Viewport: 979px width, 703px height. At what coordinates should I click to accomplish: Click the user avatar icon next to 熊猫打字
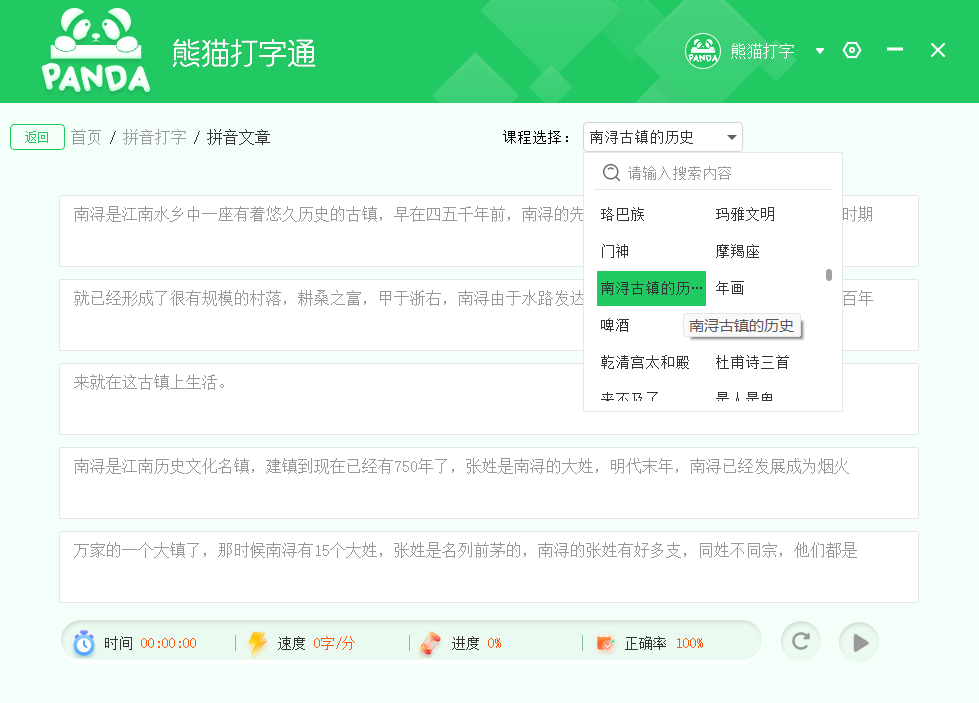coord(702,51)
